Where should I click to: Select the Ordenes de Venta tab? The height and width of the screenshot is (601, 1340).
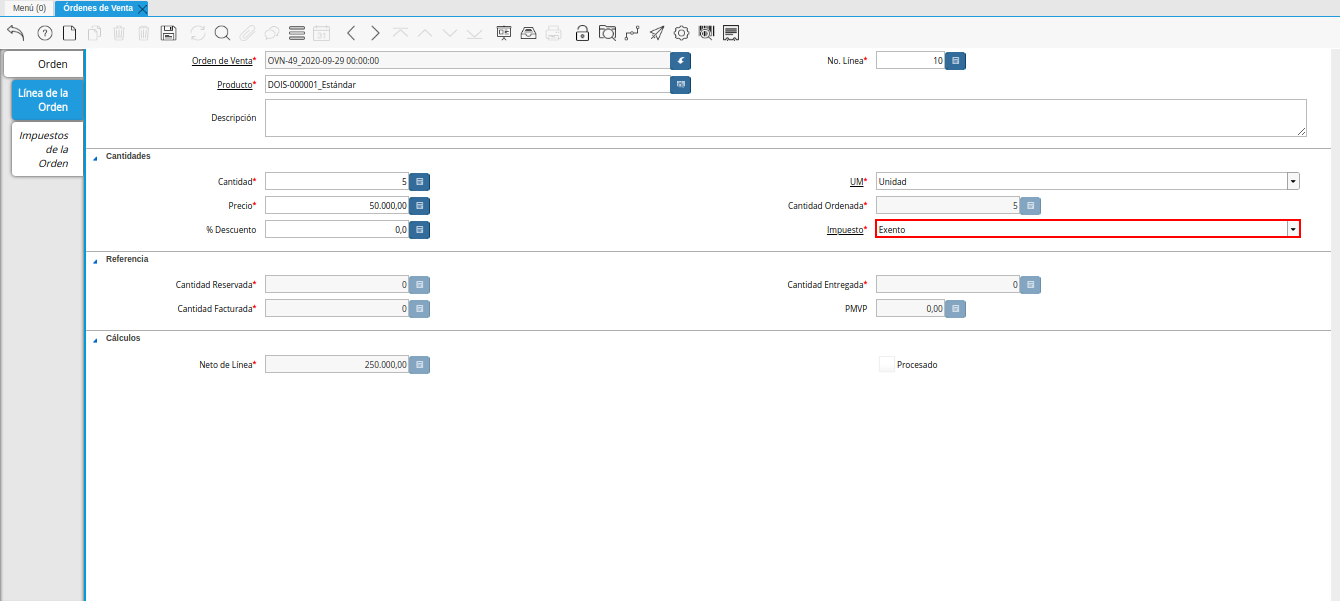(97, 8)
